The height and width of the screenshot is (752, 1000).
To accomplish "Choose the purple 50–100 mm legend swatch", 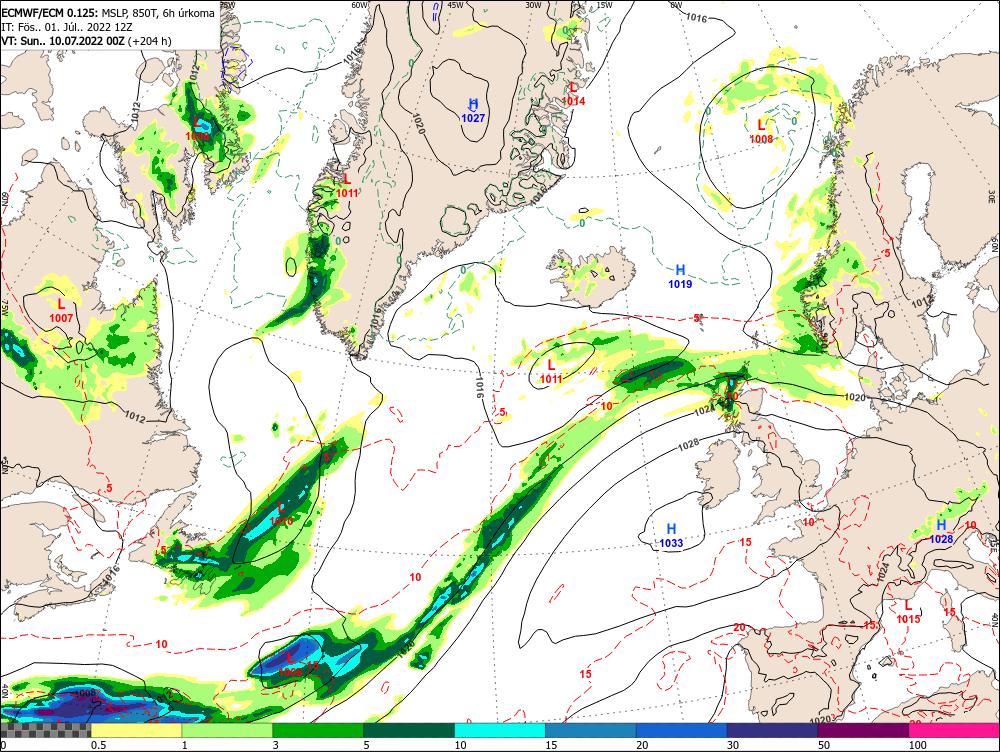I will click(x=864, y=730).
